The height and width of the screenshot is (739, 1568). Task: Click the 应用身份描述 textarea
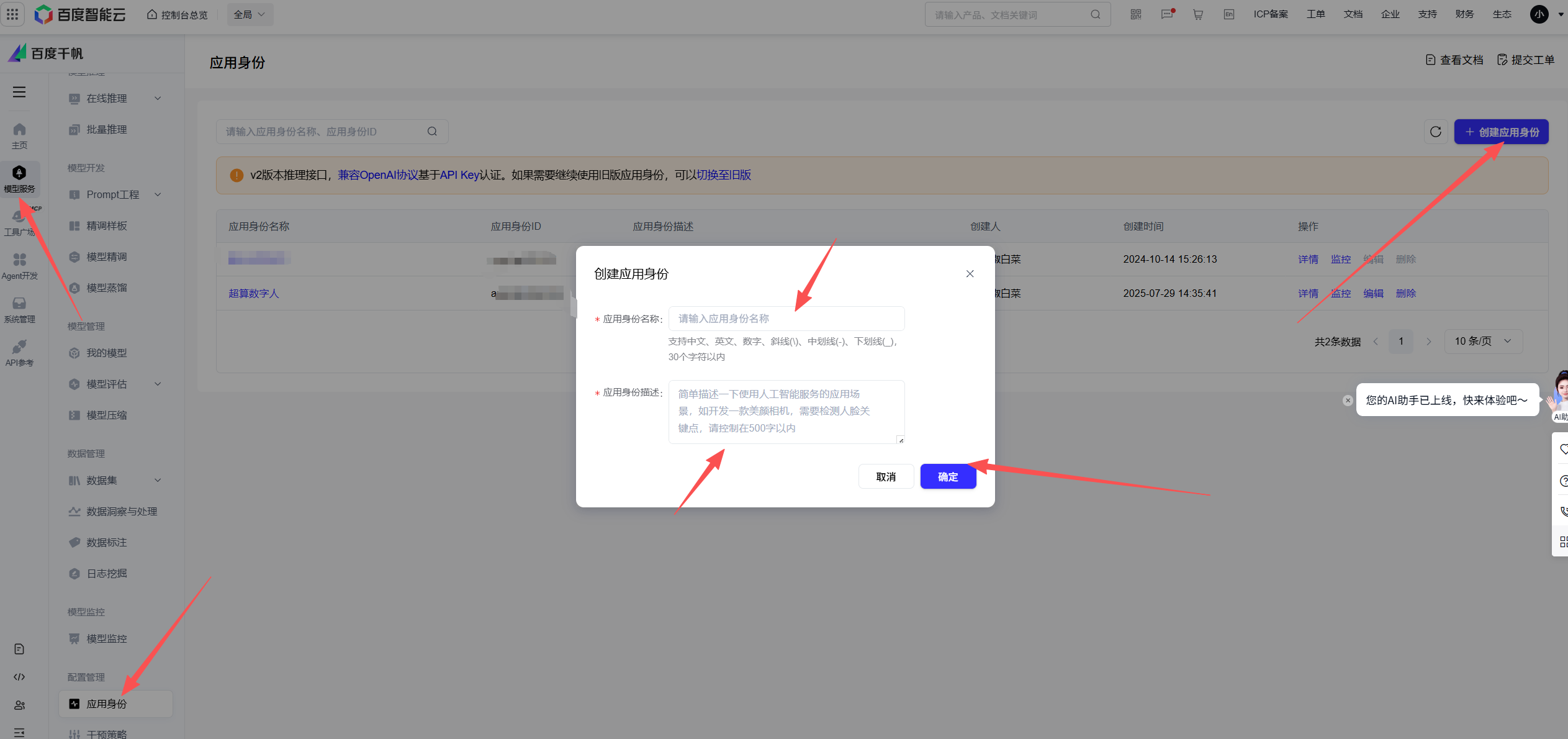pos(786,411)
